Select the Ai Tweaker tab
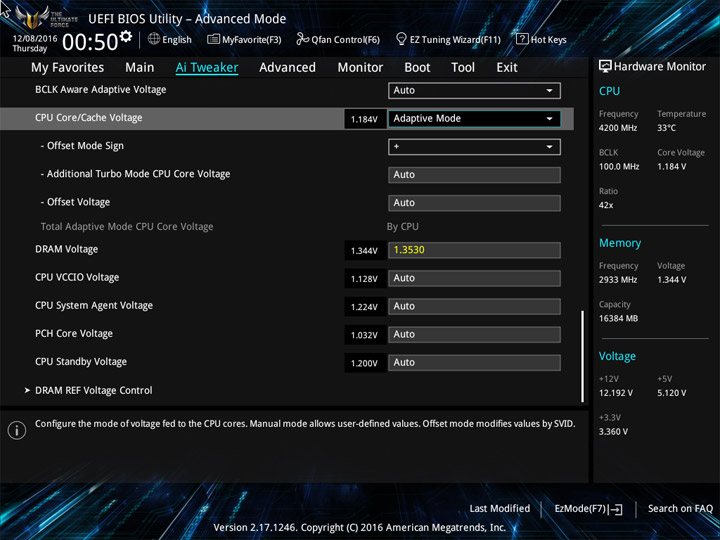Viewport: 720px width, 540px height. [207, 68]
